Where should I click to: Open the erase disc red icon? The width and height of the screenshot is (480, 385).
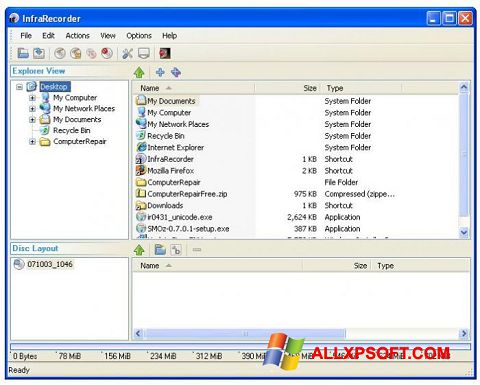click(107, 53)
